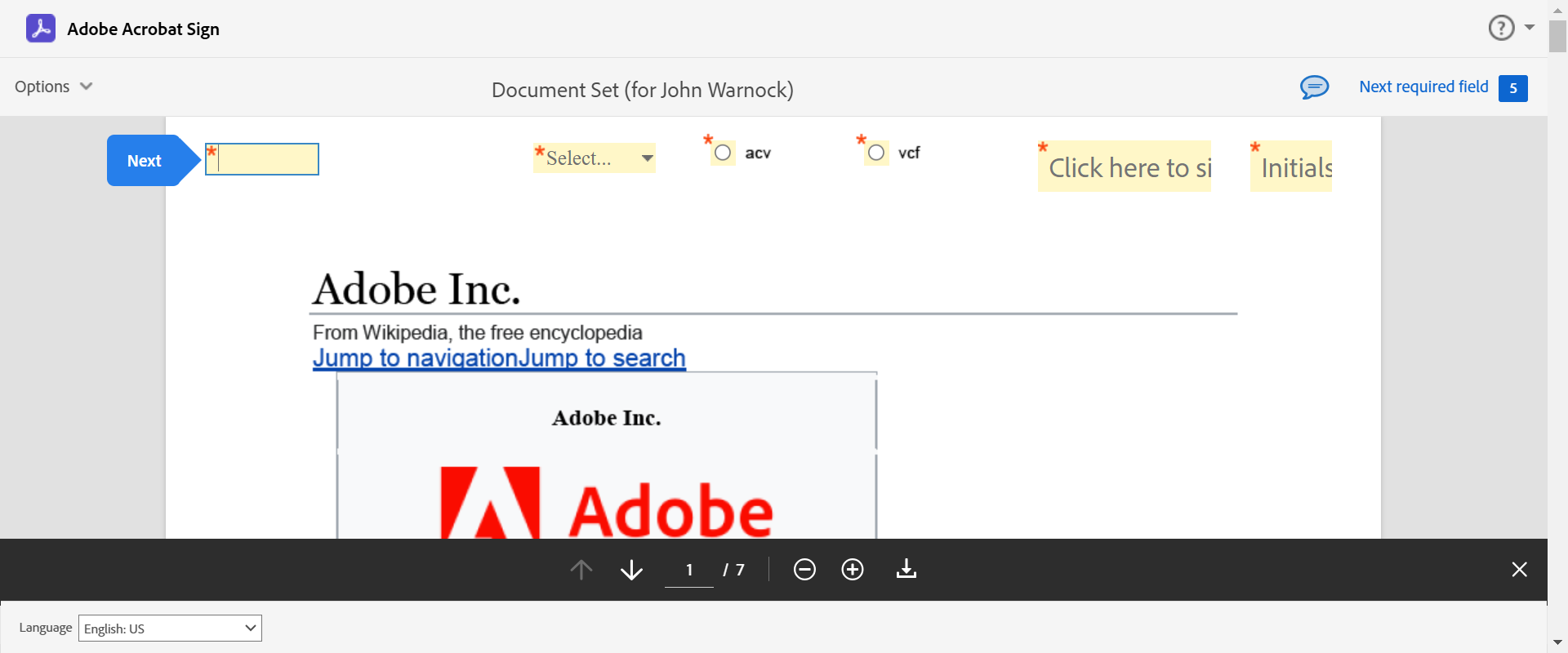Click the 'Click here to sign' signature field

click(x=1125, y=167)
